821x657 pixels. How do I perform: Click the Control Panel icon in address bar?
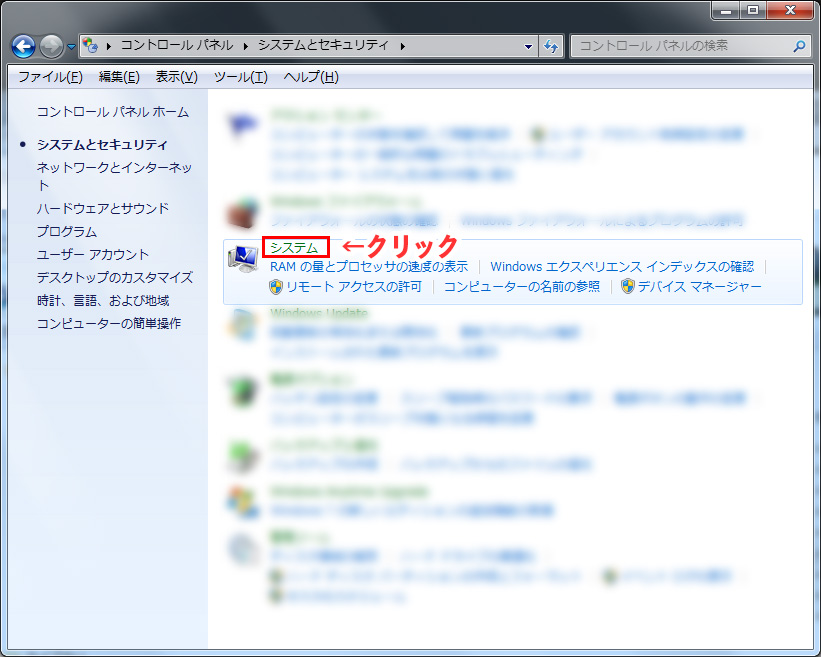click(x=91, y=46)
